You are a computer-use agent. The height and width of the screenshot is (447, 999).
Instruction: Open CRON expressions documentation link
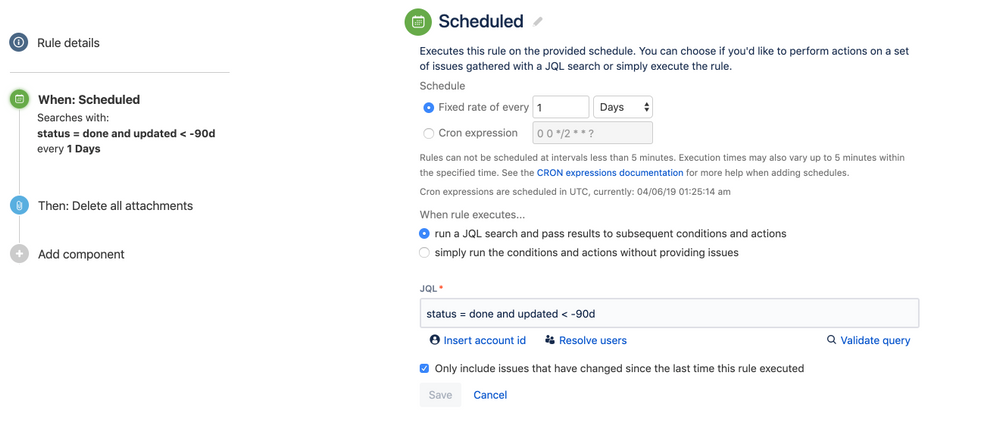coord(610,173)
